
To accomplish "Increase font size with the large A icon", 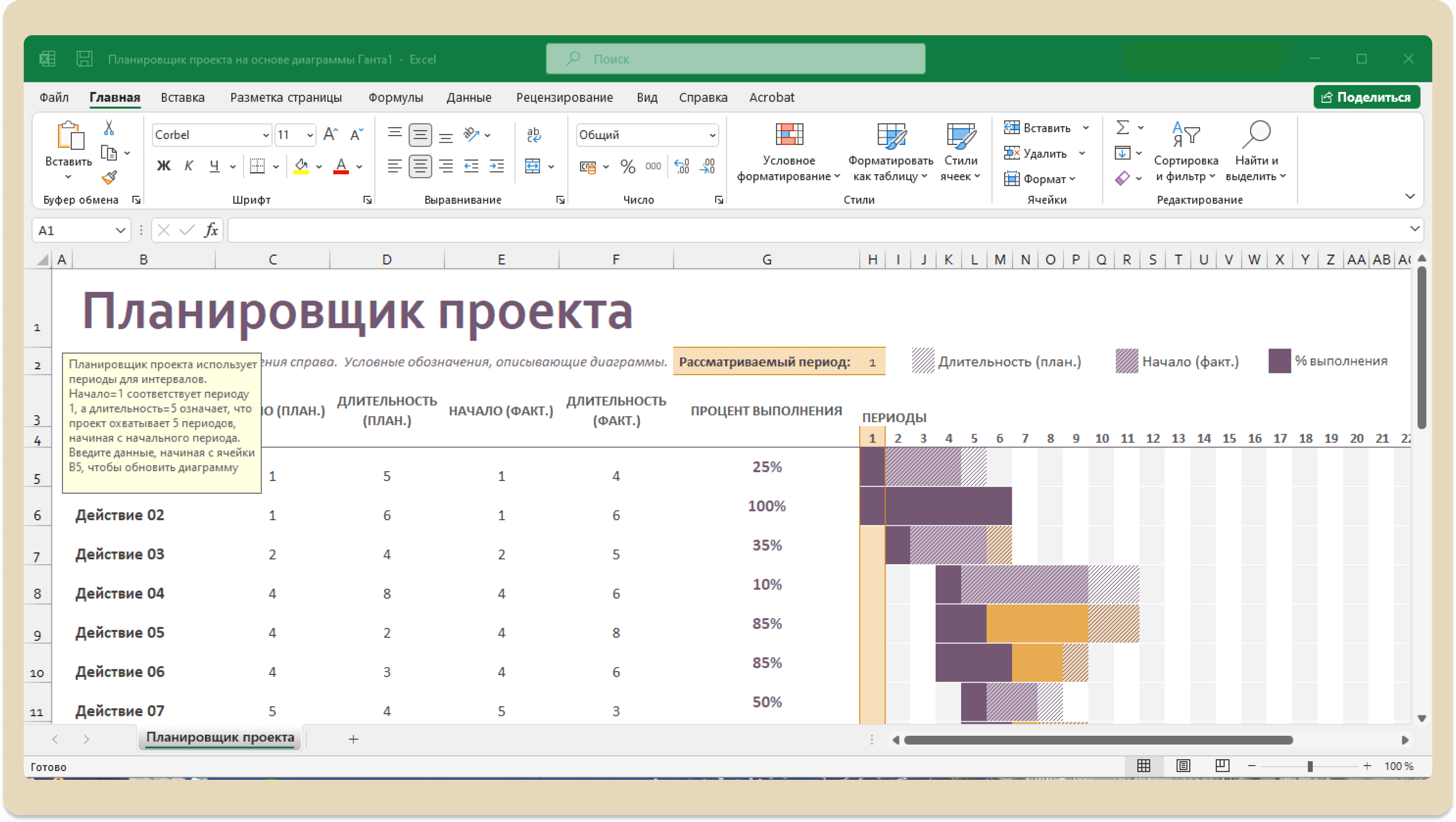I will point(331,135).
